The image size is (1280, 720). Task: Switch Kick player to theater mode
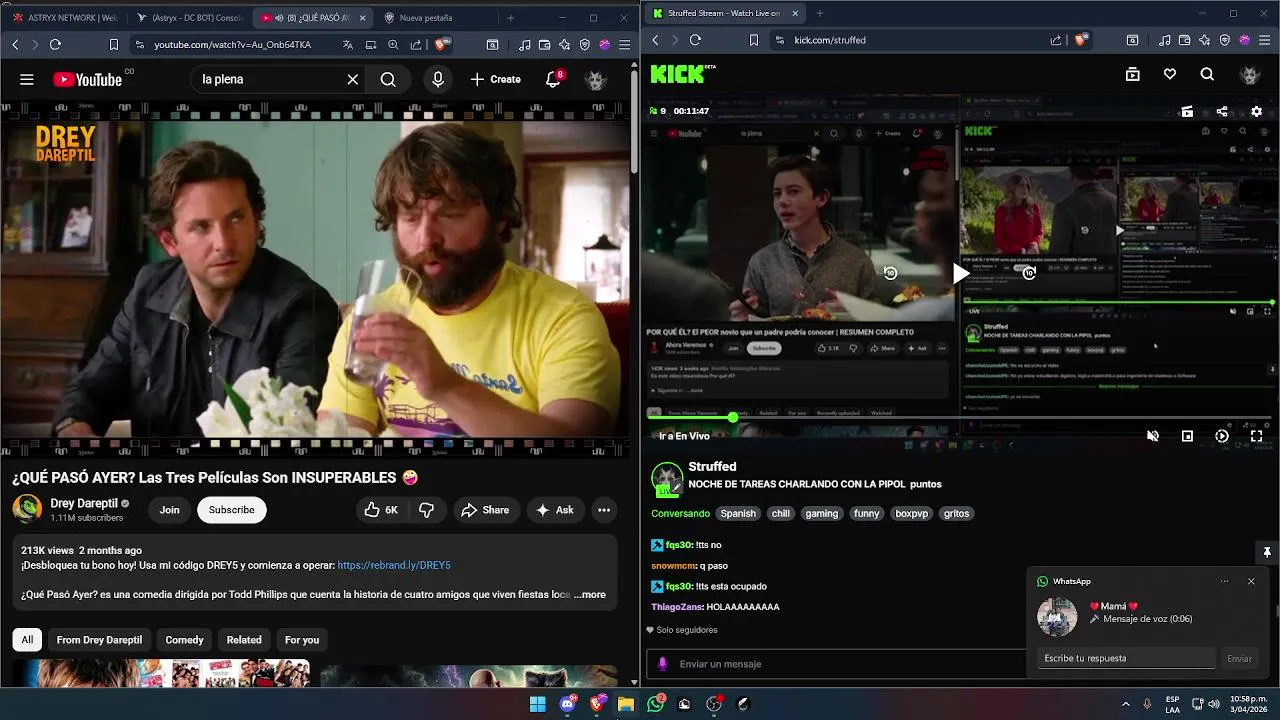coord(1187,436)
